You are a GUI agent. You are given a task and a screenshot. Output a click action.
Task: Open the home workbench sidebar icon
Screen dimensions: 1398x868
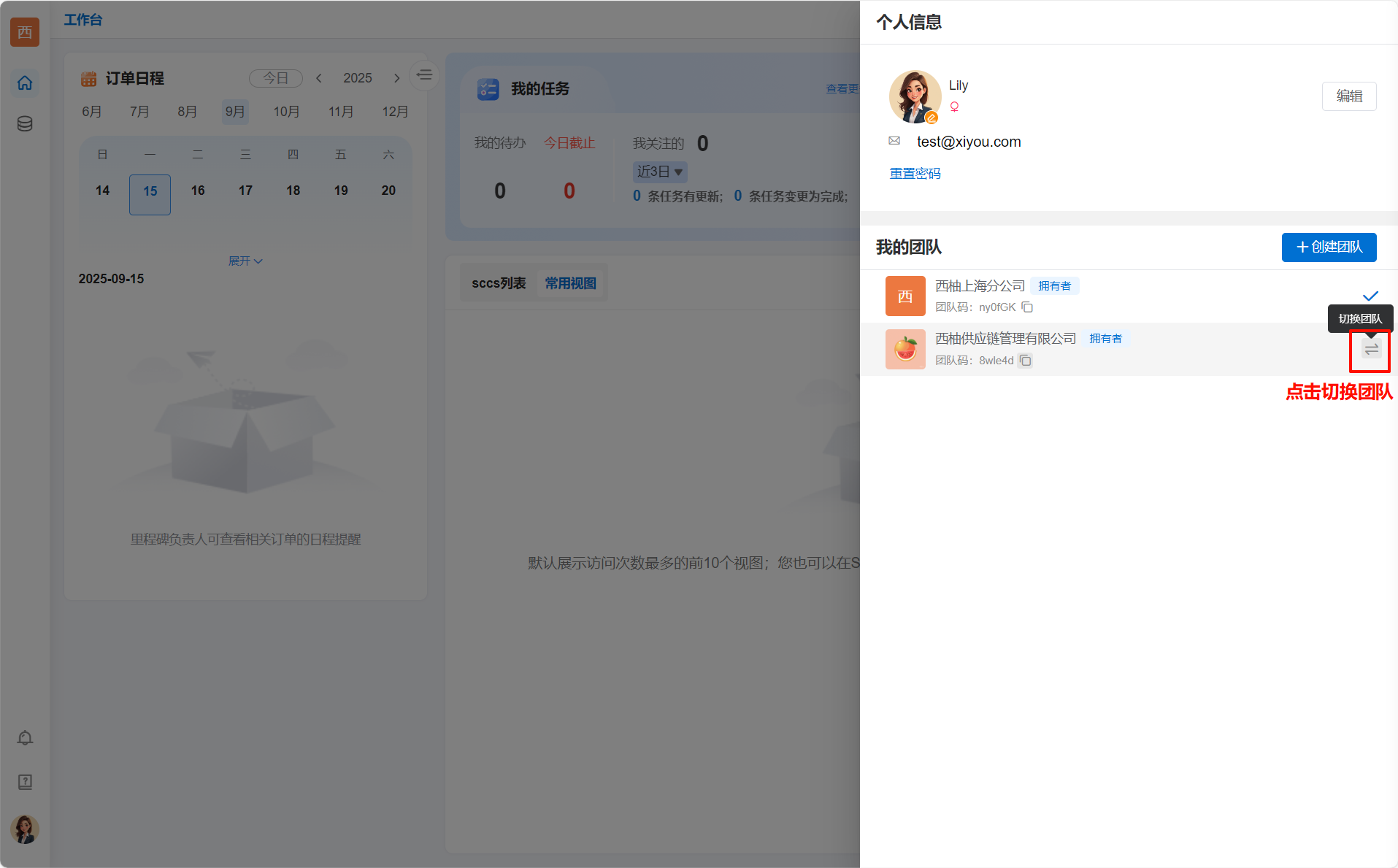[x=25, y=83]
